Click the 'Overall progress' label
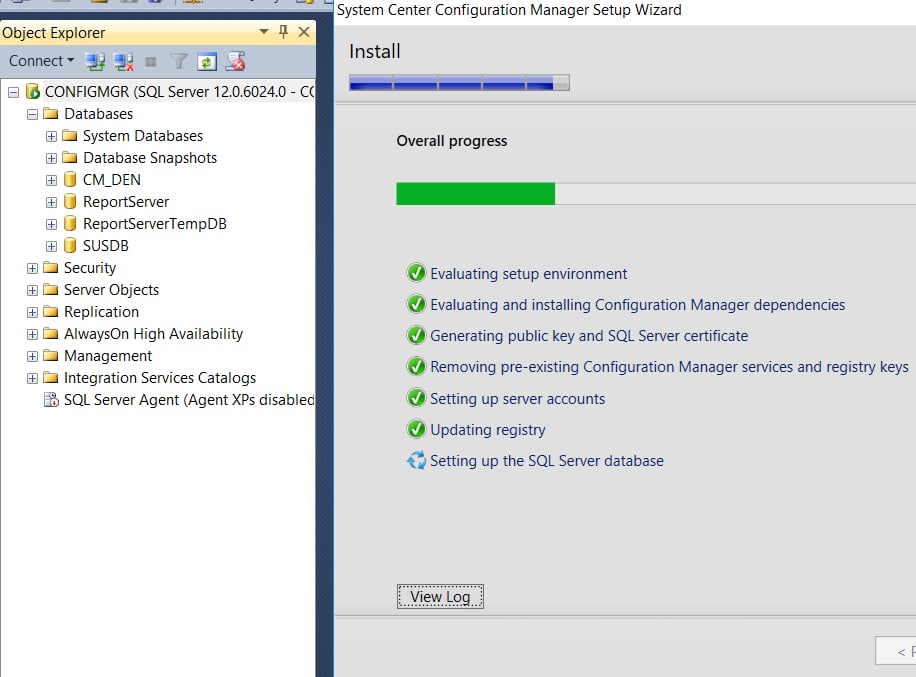 pos(452,141)
